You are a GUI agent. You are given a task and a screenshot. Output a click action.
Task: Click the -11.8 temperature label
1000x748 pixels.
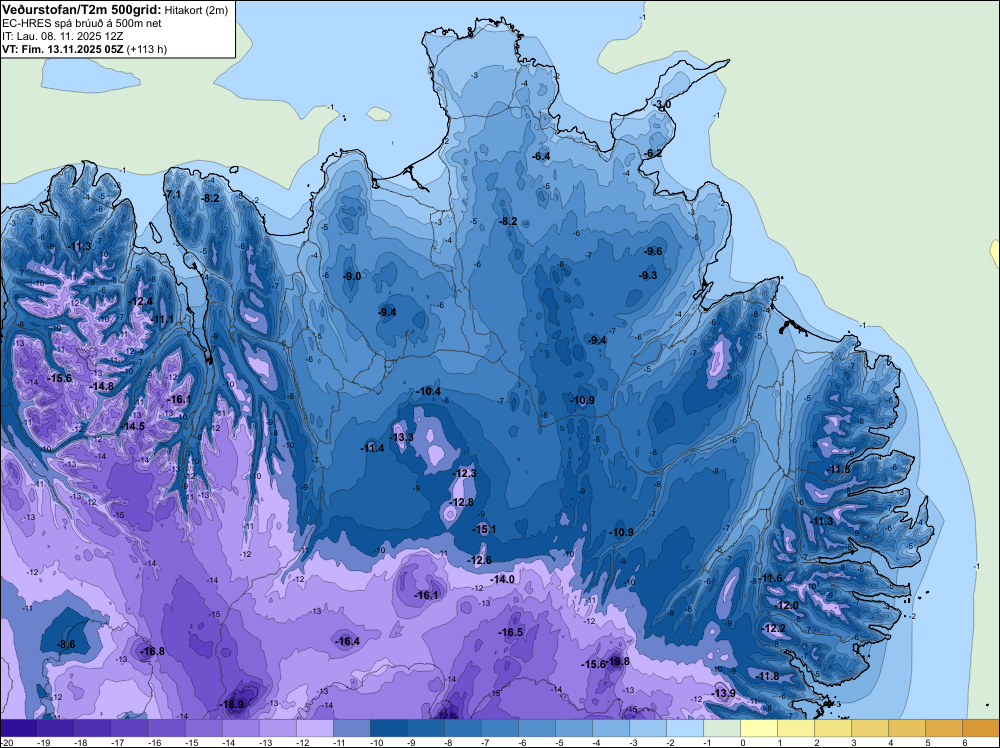tap(767, 676)
